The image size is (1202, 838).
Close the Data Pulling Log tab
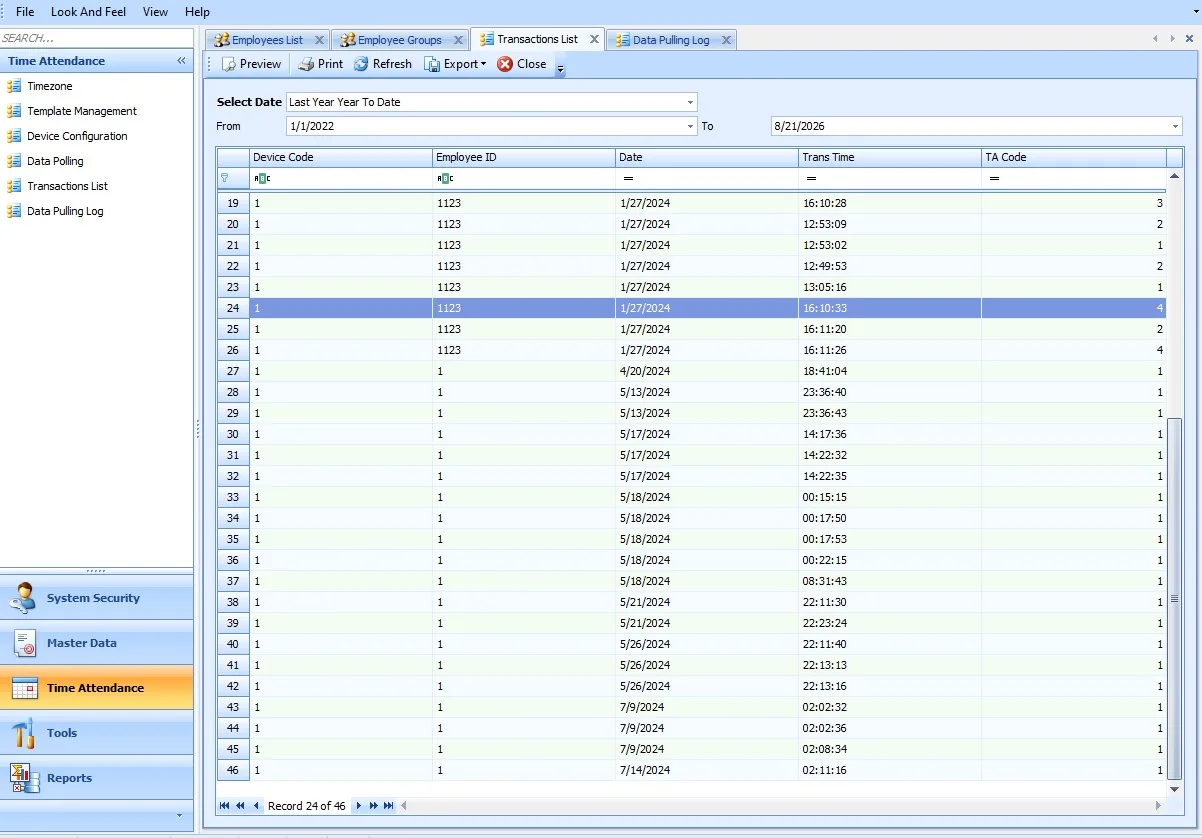726,40
